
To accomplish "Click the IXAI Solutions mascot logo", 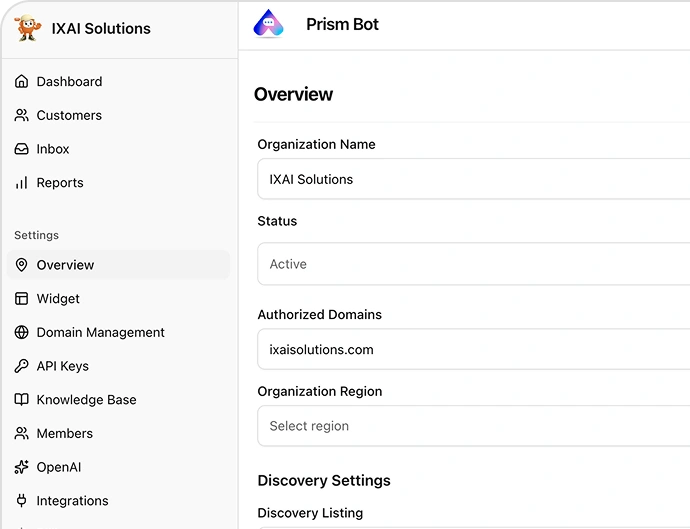I will point(28,28).
